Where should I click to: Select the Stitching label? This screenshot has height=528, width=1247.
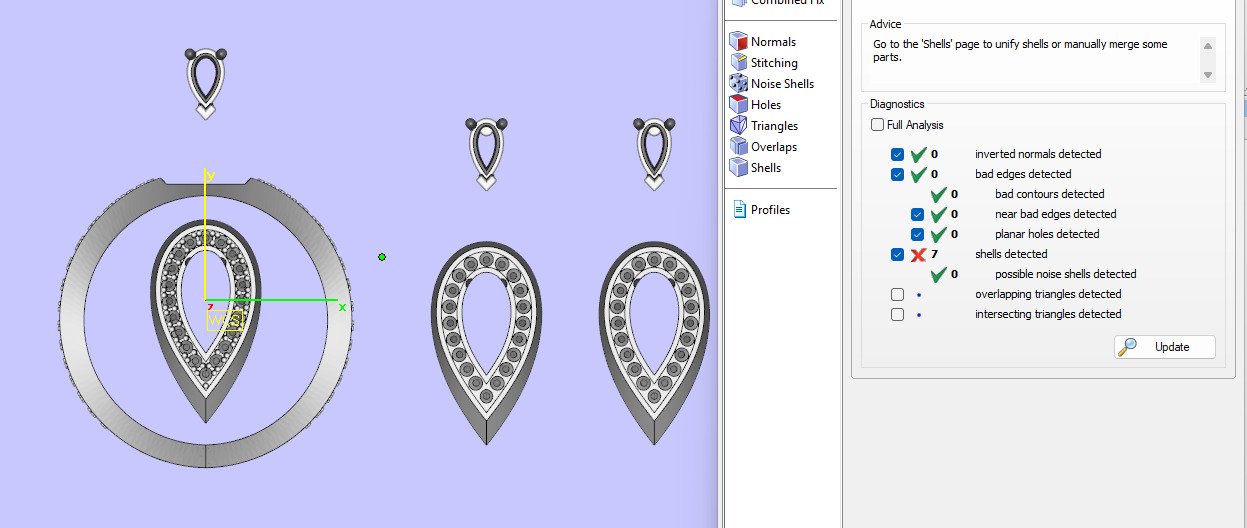click(x=774, y=63)
